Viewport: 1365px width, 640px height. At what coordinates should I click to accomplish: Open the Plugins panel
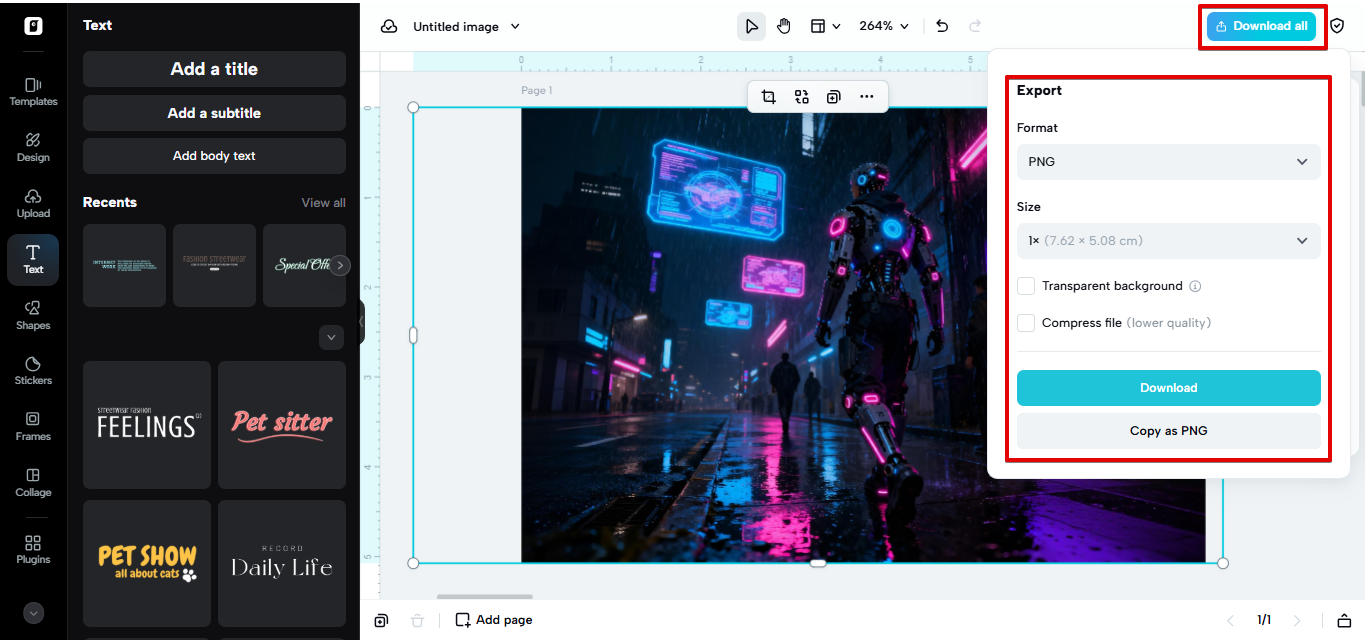click(x=33, y=547)
